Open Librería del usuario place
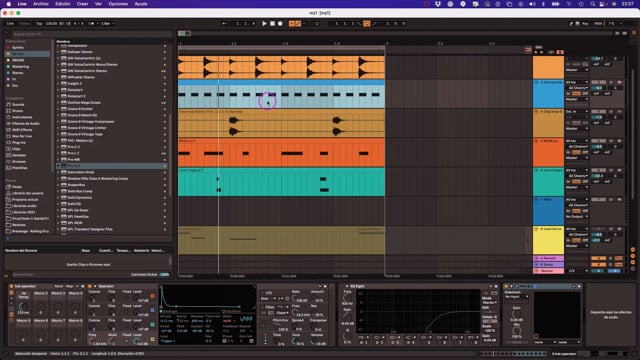The image size is (640, 360). pos(27,193)
